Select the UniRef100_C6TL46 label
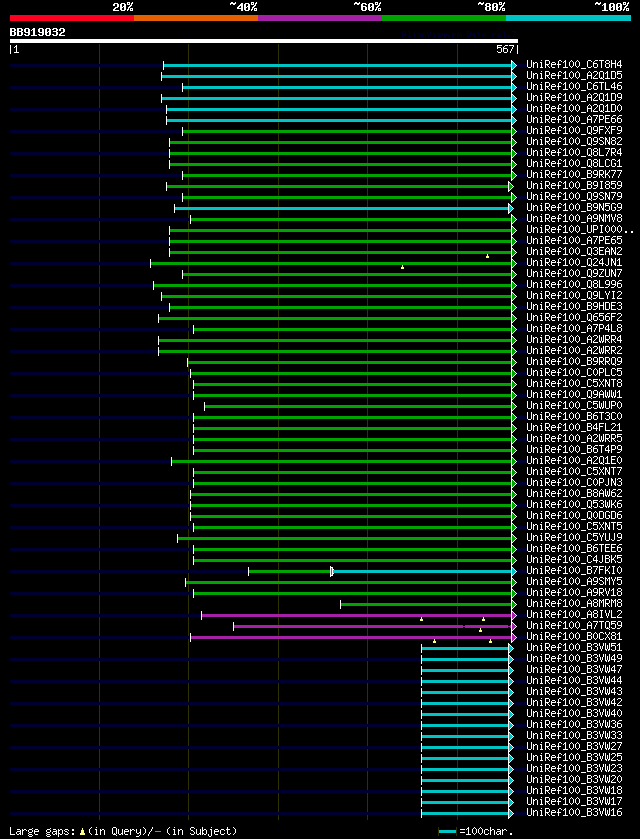This screenshot has width=640, height=839. tap(574, 87)
